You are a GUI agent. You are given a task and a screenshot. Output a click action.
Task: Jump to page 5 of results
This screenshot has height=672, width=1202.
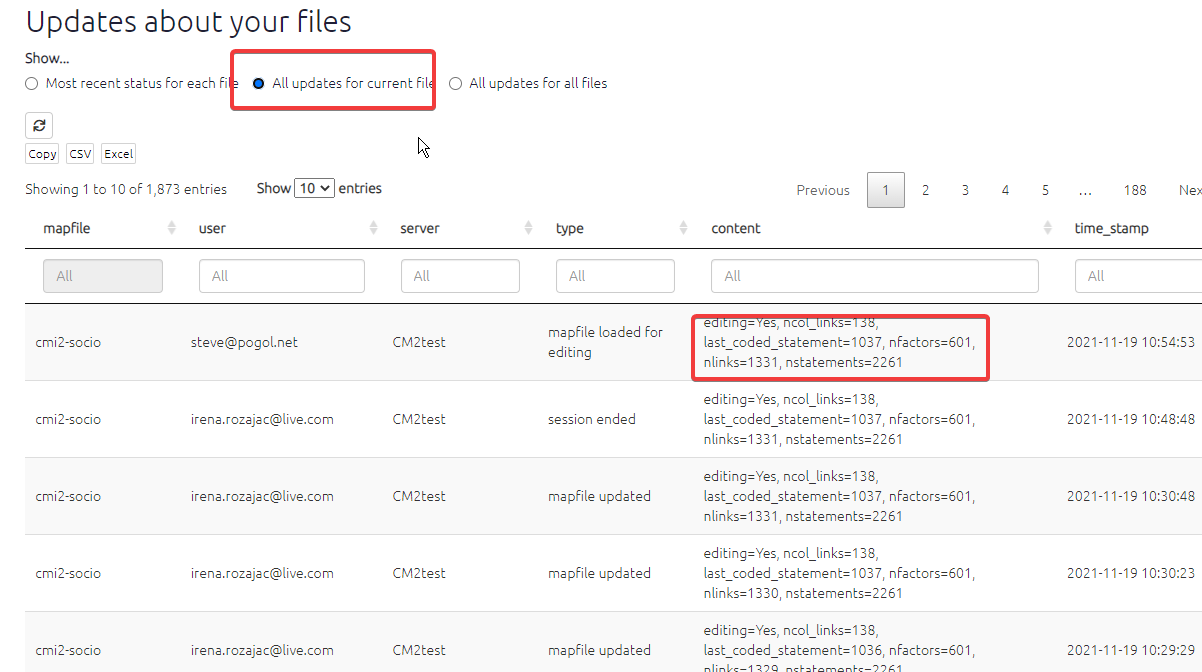pyautogui.click(x=1045, y=190)
